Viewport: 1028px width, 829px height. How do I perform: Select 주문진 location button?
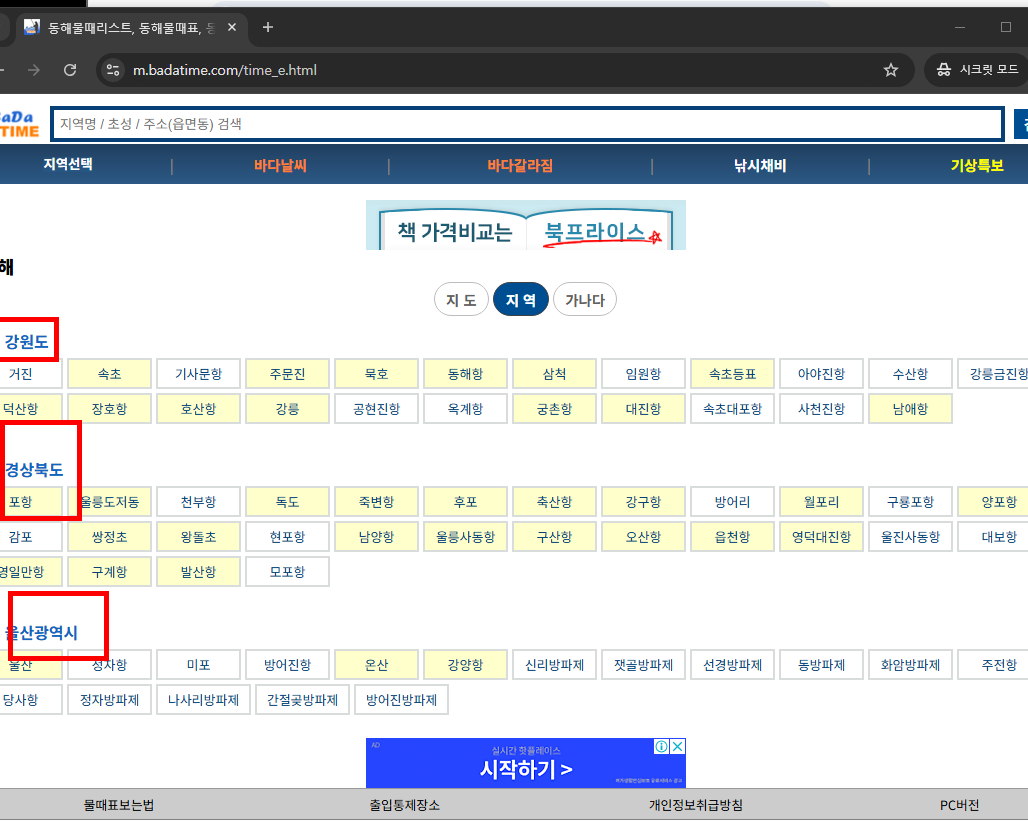[287, 374]
